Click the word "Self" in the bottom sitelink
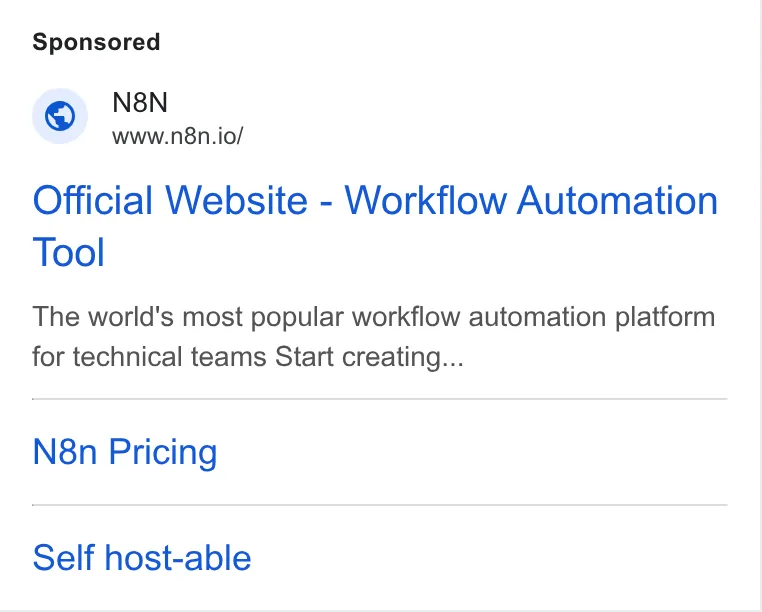This screenshot has width=762, height=612. (64, 558)
